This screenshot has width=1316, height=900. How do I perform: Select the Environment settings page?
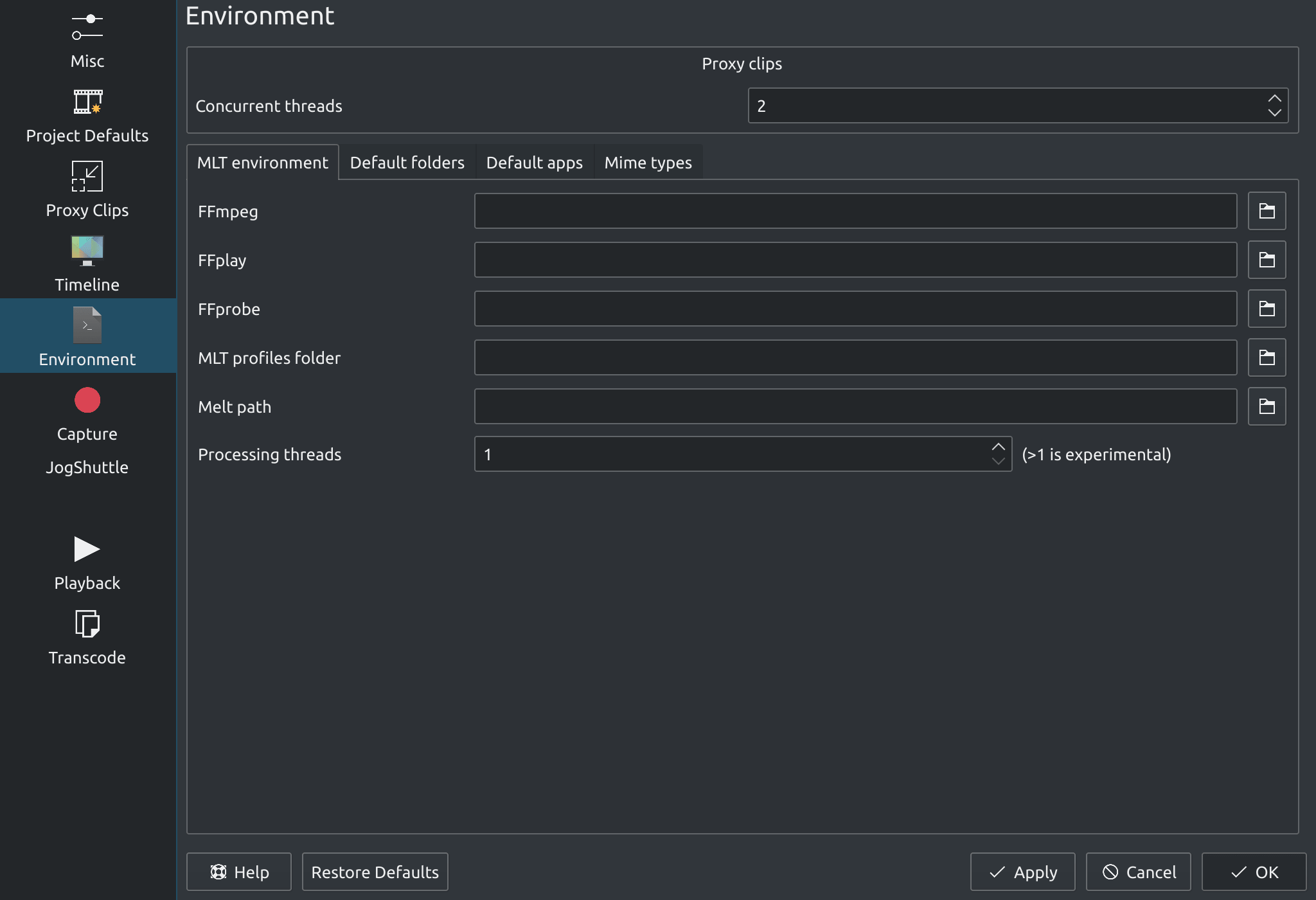coord(87,336)
